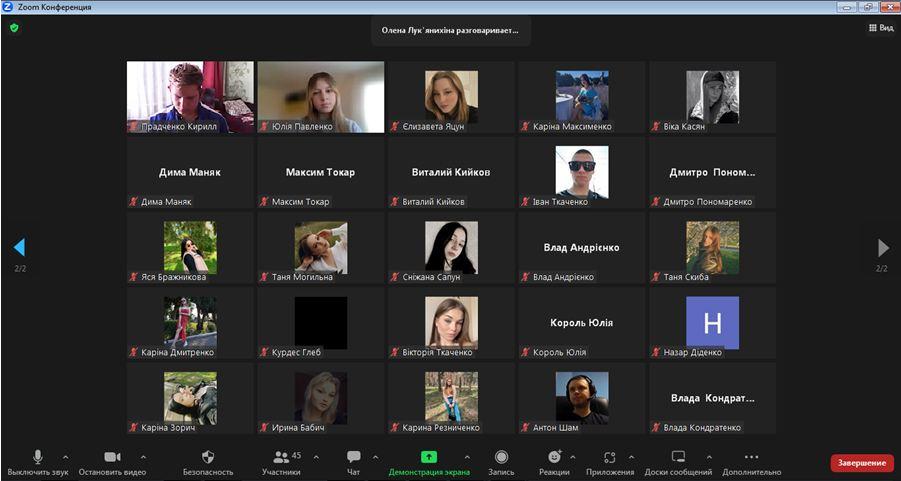
Task: Start recording with Запись button
Action: [501, 458]
